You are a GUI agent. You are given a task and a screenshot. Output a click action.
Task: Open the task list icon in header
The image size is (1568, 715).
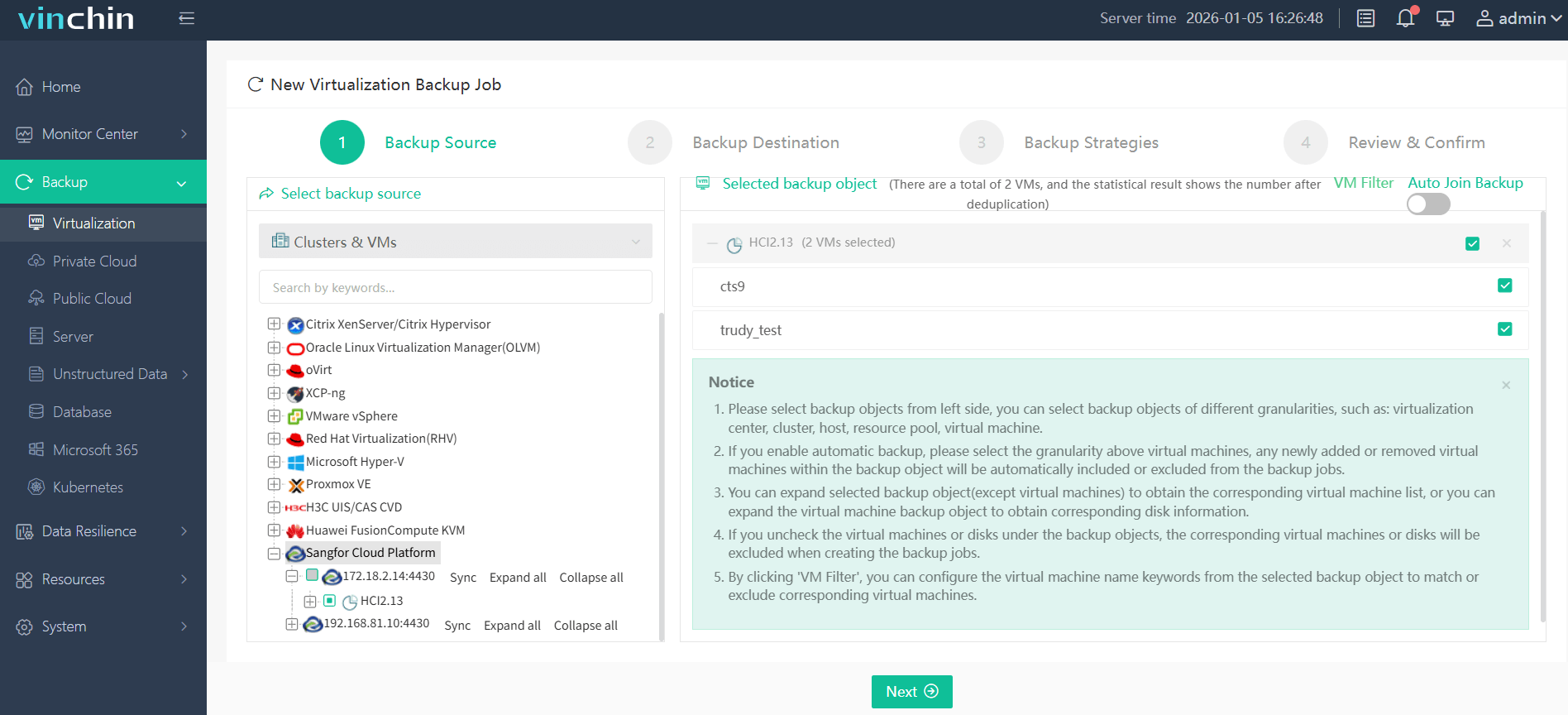coord(1365,18)
